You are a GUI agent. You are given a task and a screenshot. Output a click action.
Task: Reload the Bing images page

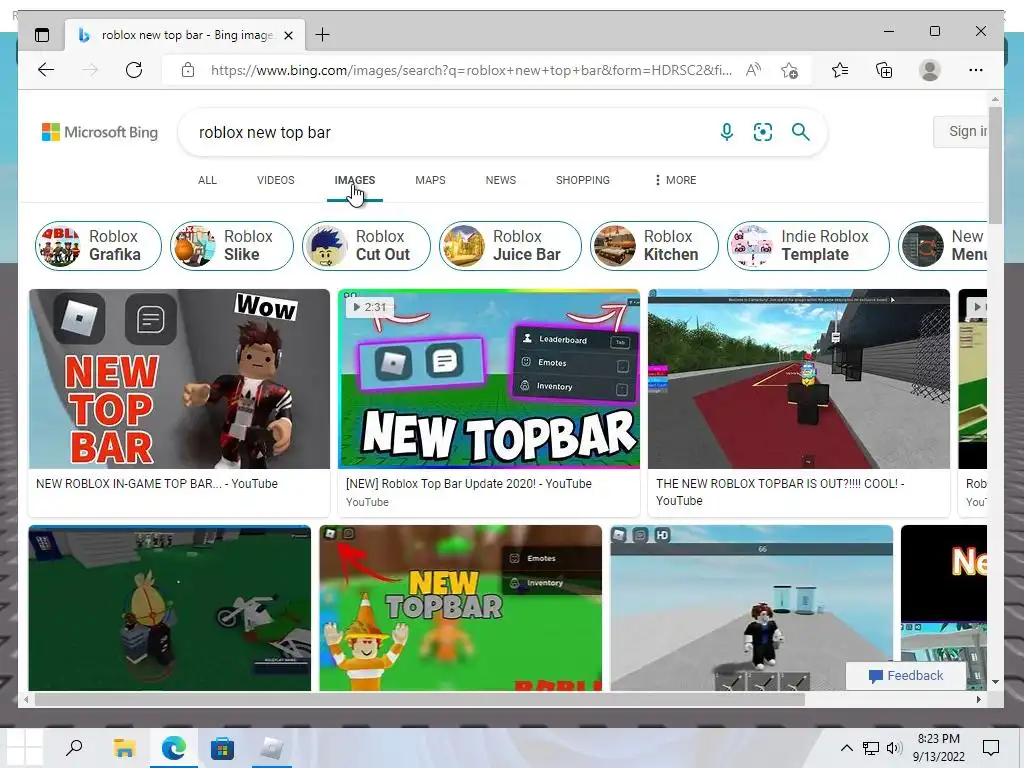(134, 70)
